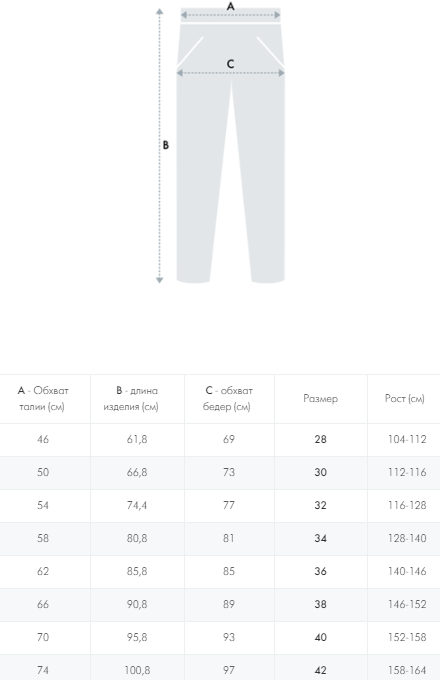Click the 'Рост (см)' column header
This screenshot has height=680, width=440.
404,399
